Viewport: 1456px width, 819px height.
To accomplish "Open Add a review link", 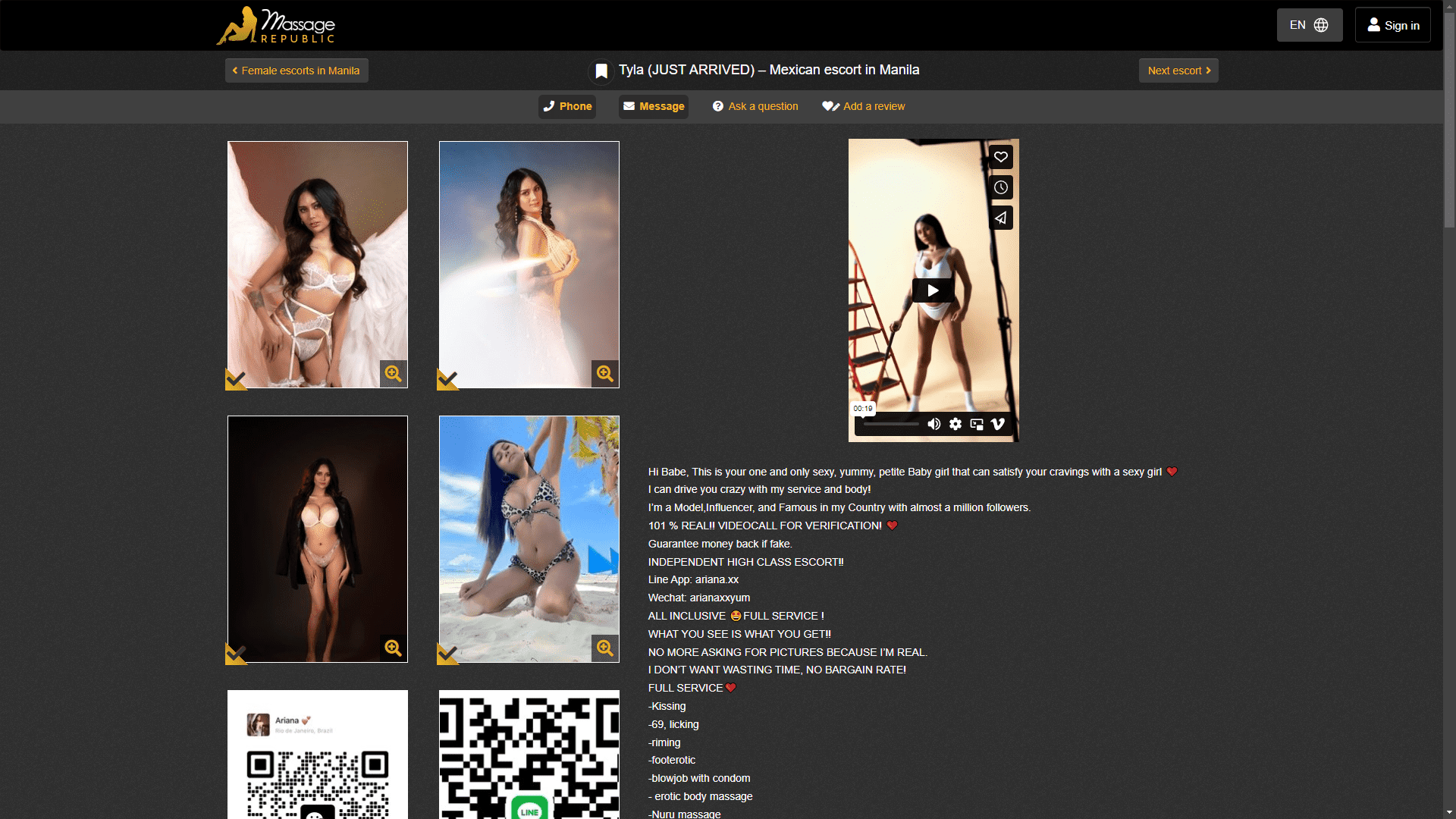I will click(x=864, y=106).
